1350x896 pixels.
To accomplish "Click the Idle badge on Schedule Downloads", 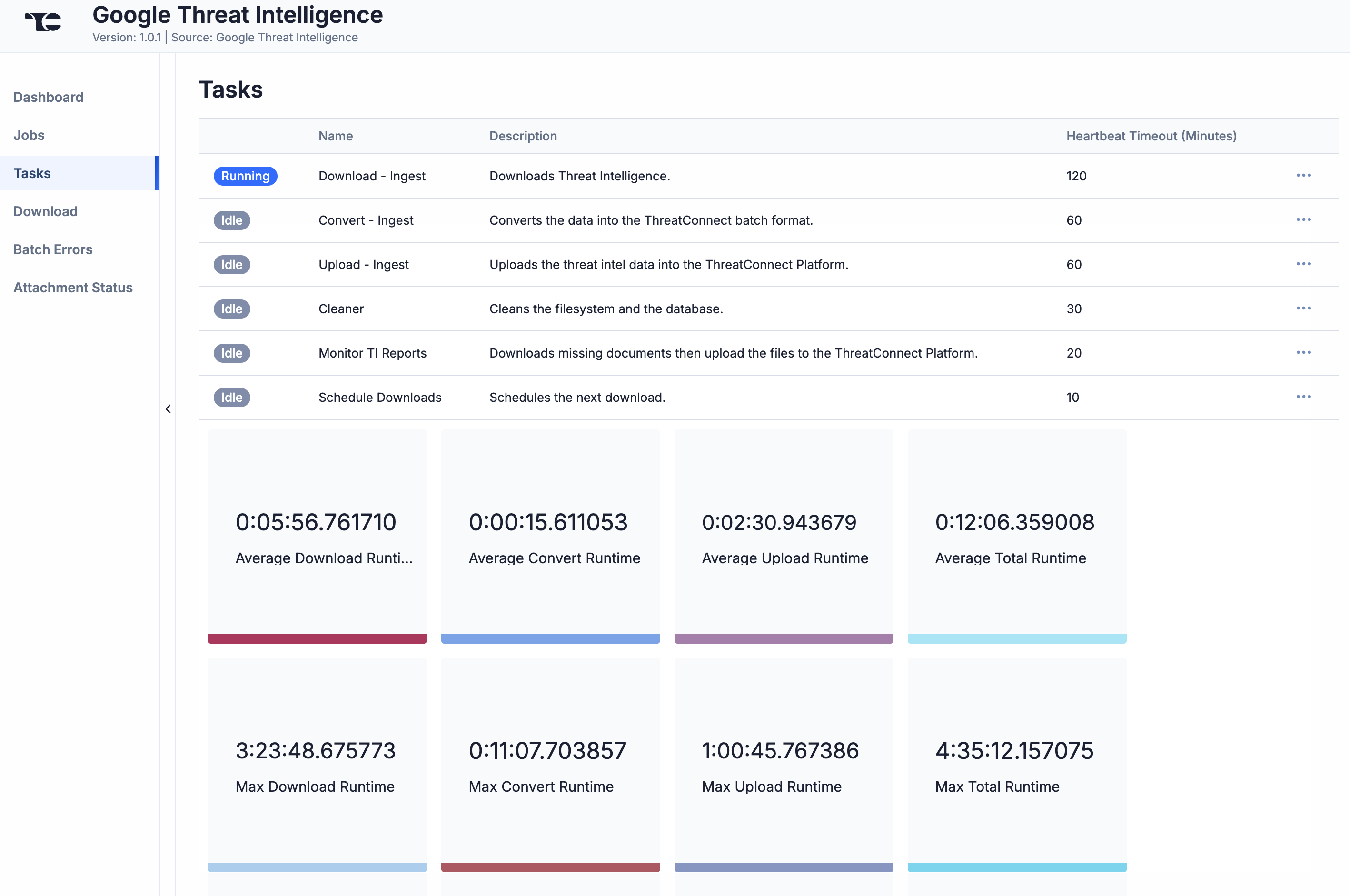I will pos(232,397).
